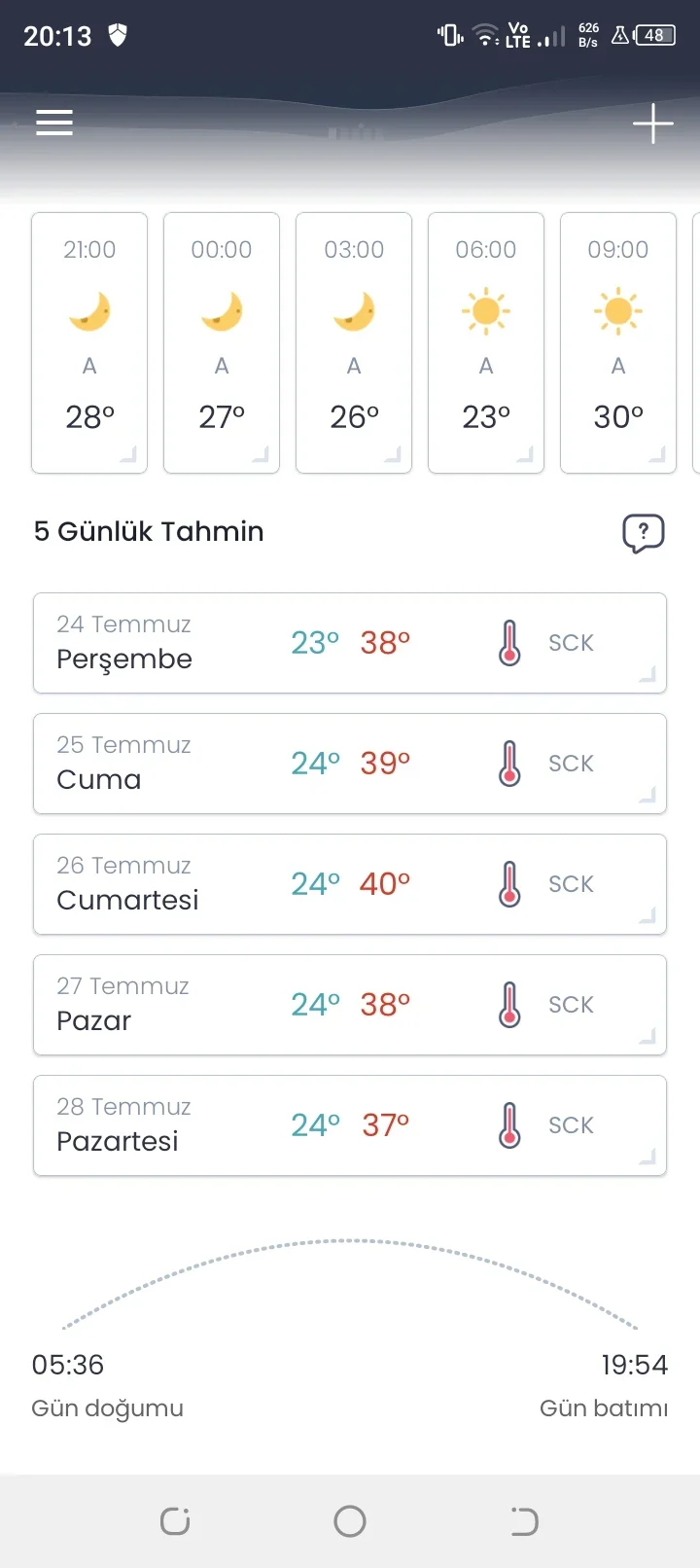The height and width of the screenshot is (1568, 700).
Task: Open the 00:00 hourly forecast card
Action: pos(222,342)
